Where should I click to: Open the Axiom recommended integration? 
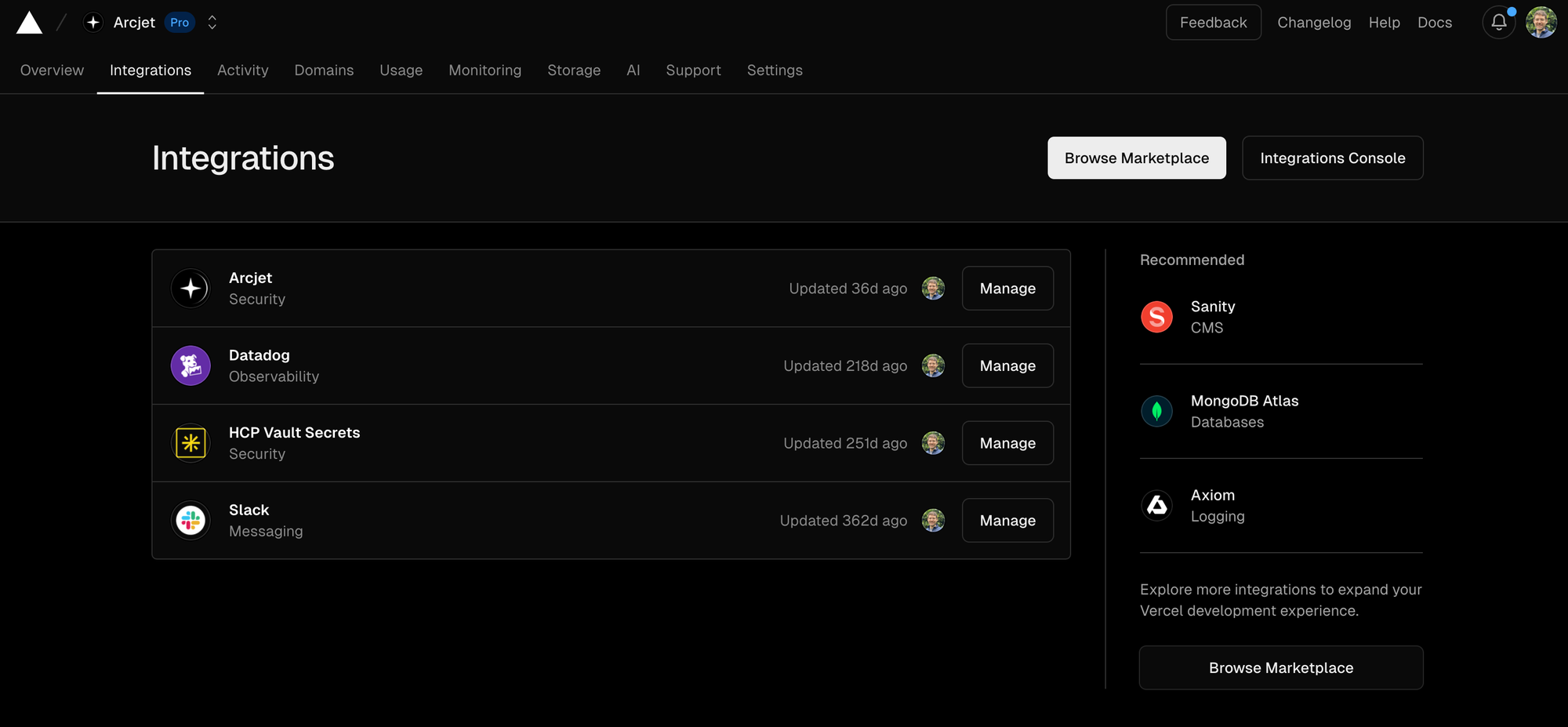(x=1281, y=505)
